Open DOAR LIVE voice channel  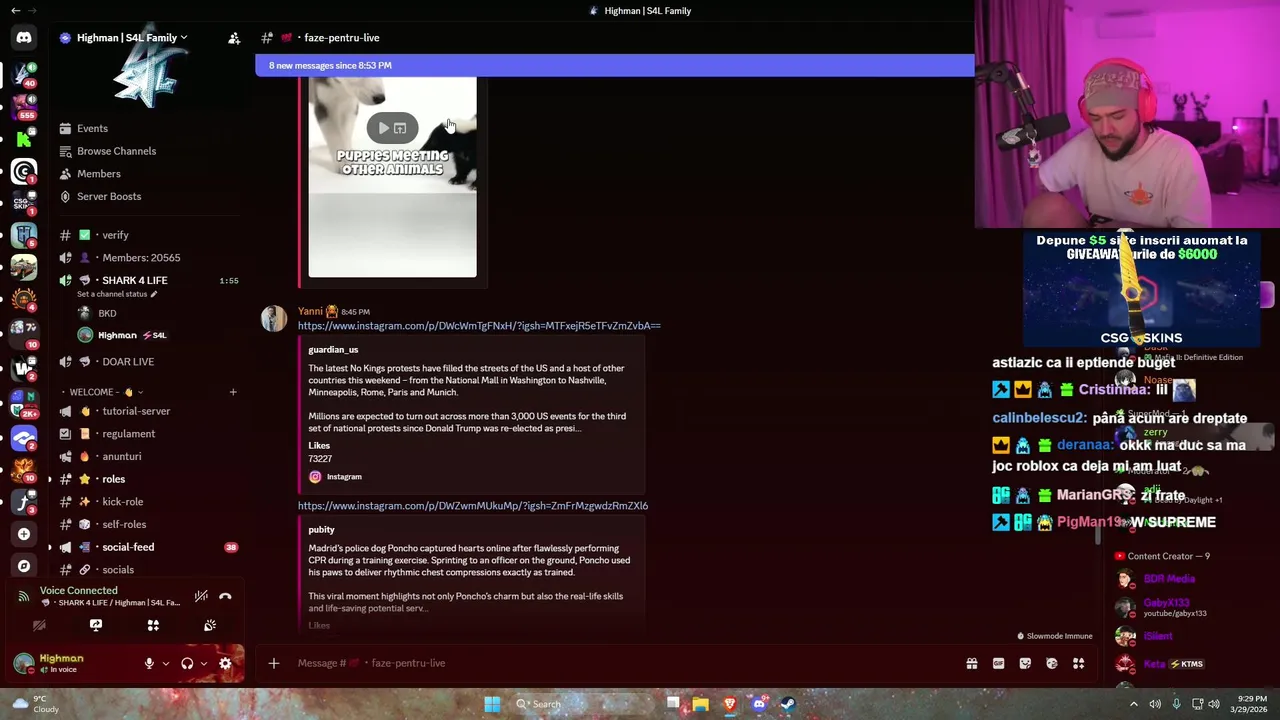click(128, 362)
